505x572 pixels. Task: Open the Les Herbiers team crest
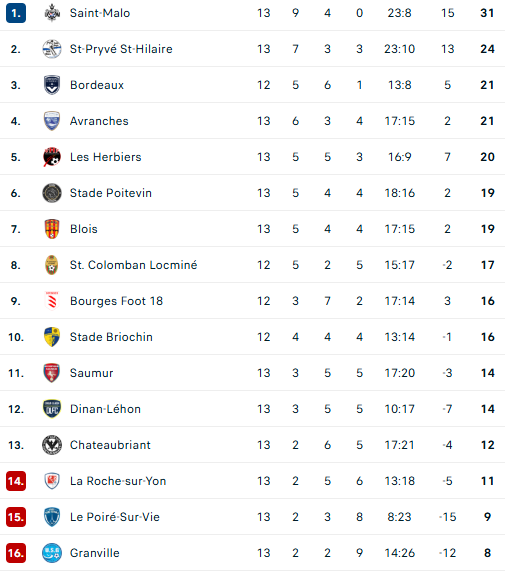pyautogui.click(x=52, y=157)
